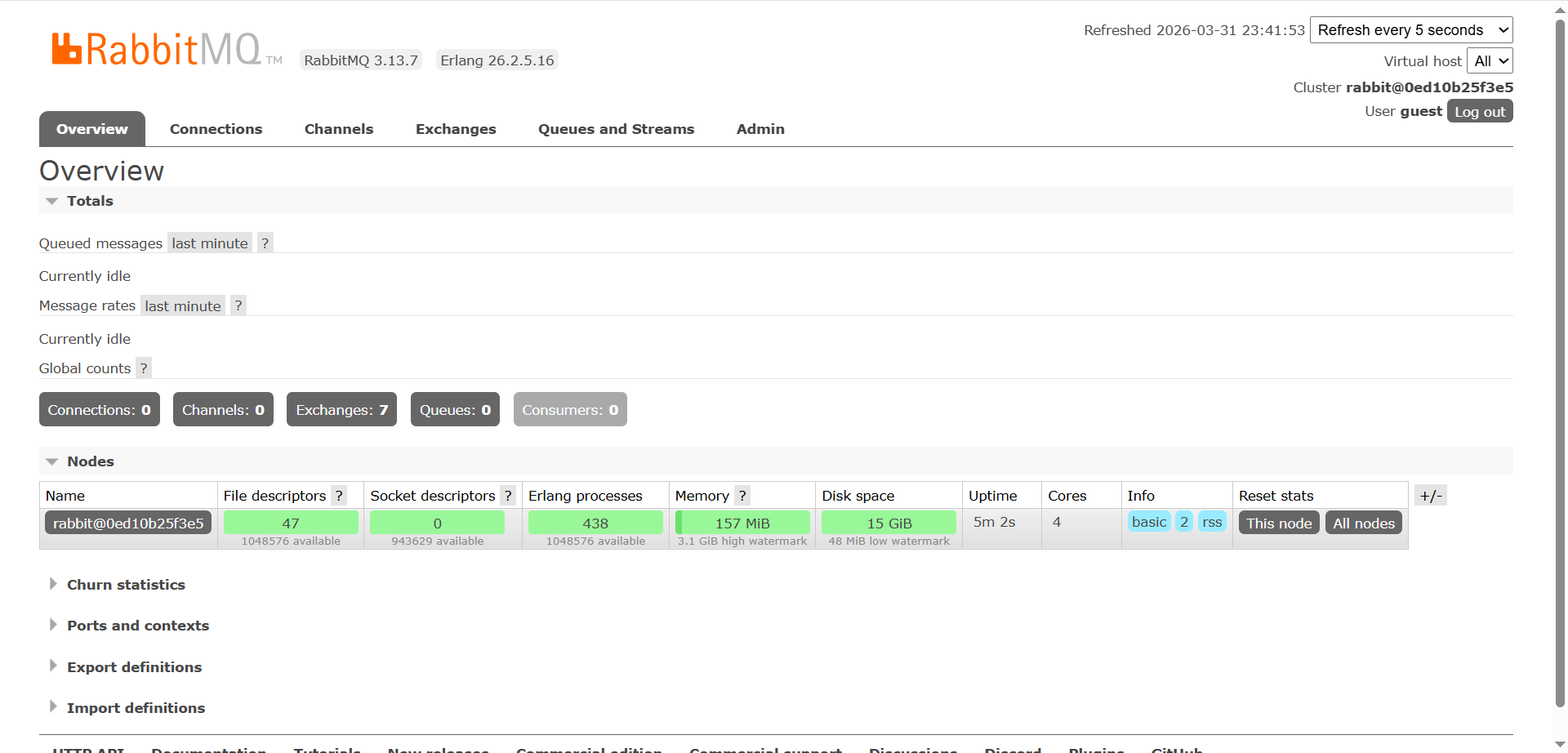This screenshot has width=1568, height=753.
Task: Change Queued messages last minute range
Action: coord(209,243)
